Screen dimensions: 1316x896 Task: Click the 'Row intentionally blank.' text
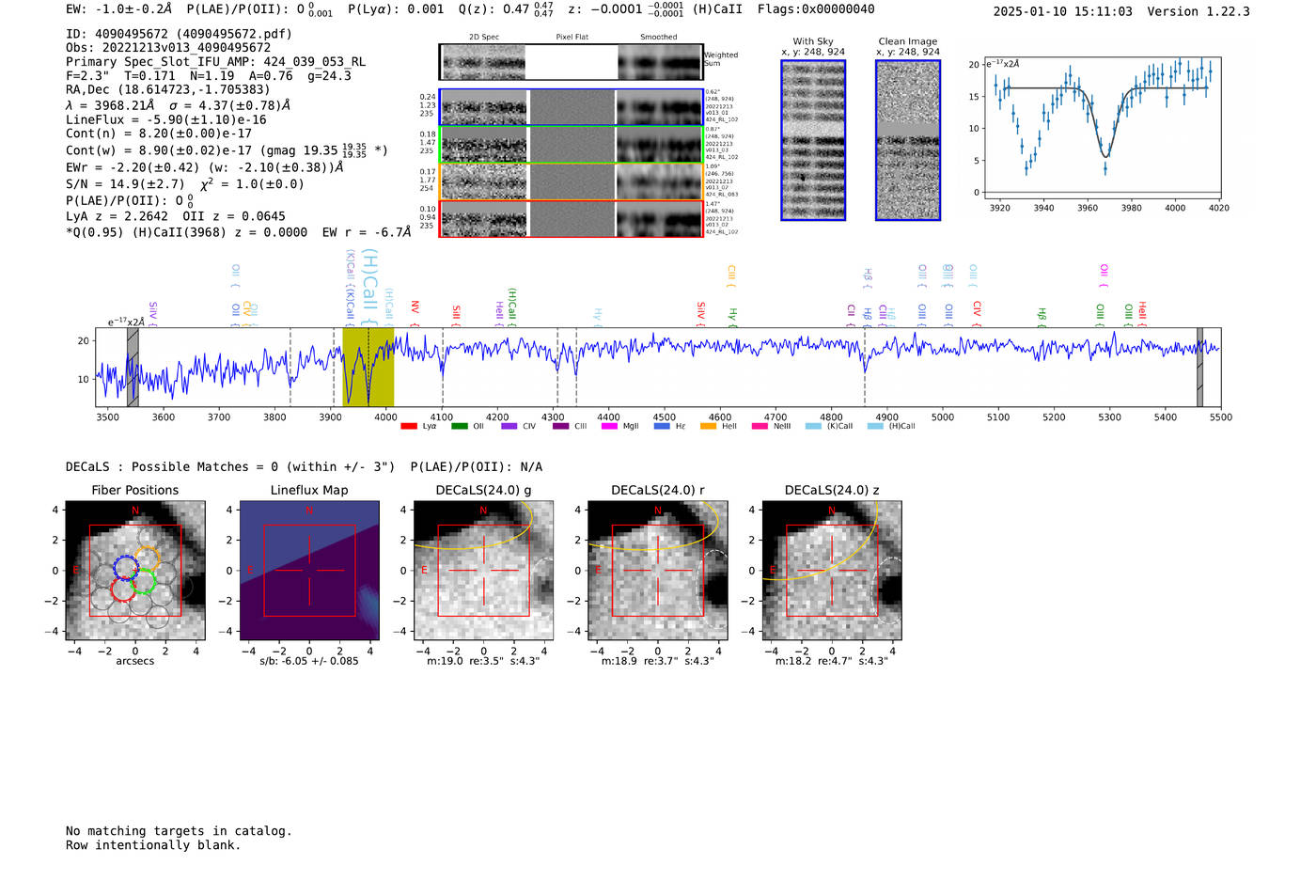pyautogui.click(x=153, y=845)
